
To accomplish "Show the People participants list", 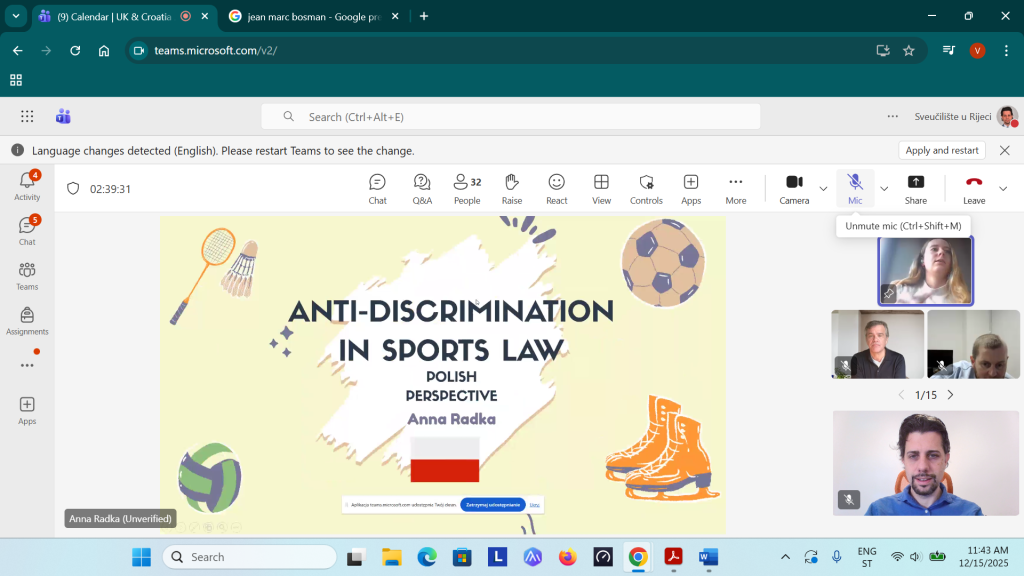I will [x=467, y=187].
